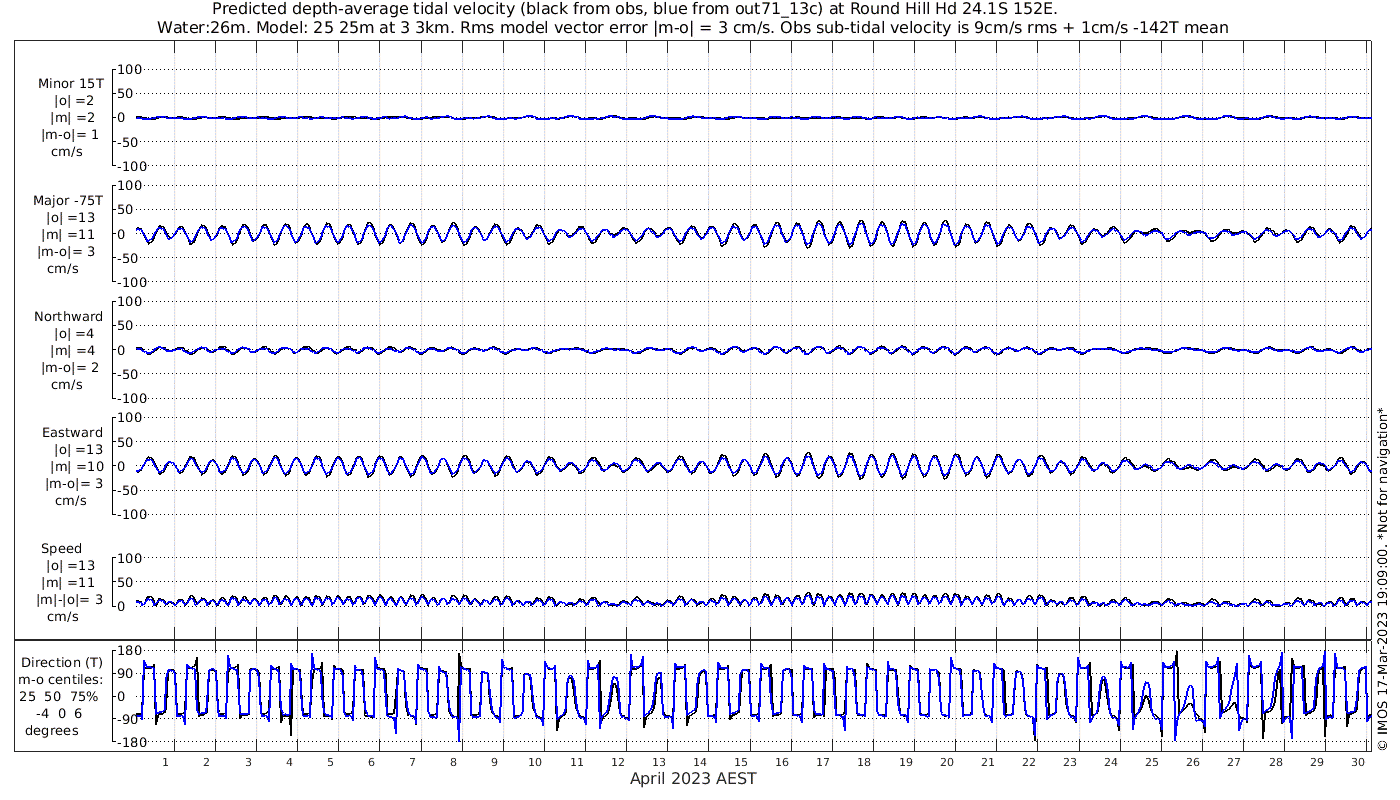Click day '1' on the date axis
Viewport: 1400px width, 800px height.
click(x=166, y=762)
